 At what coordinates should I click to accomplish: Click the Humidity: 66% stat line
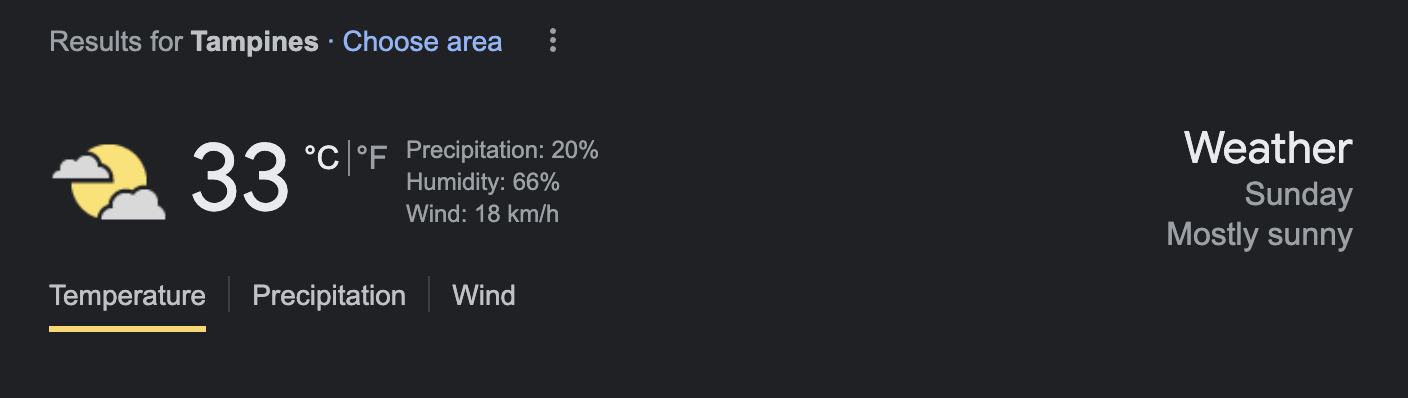483,182
